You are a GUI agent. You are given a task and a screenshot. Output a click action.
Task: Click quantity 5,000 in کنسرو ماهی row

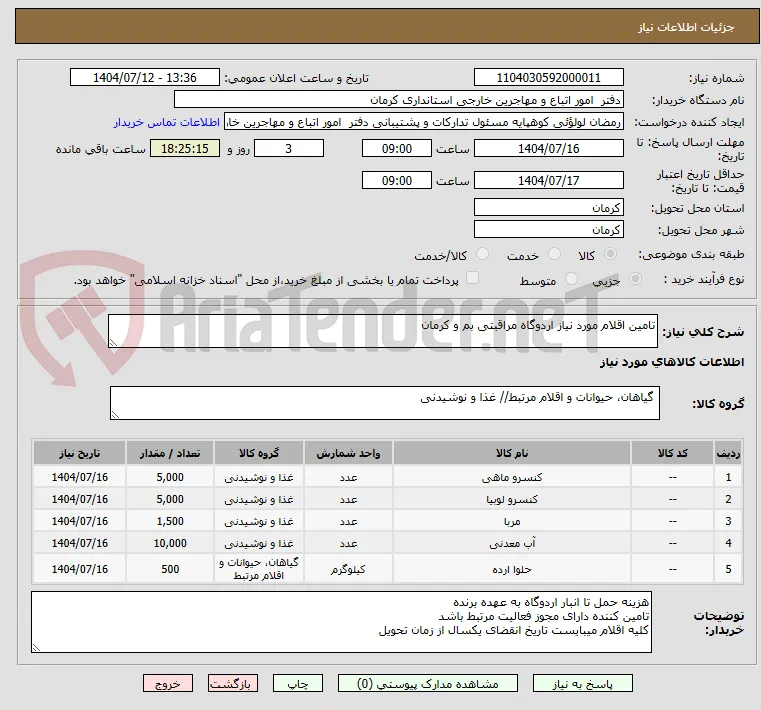[170, 478]
